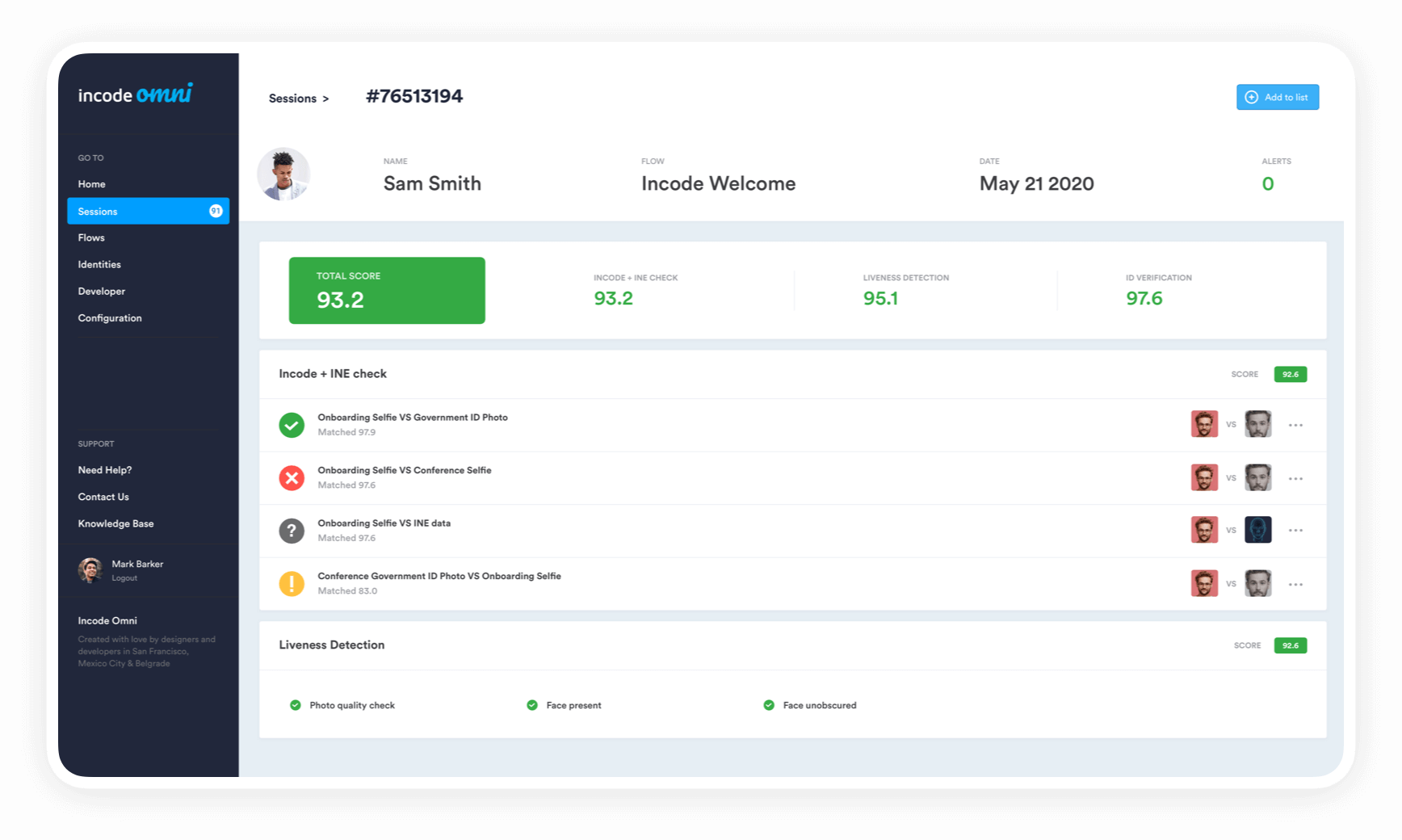Viewport: 1402px width, 840px height.
Task: Click the dark INE data face thumbnail
Action: click(x=1257, y=530)
